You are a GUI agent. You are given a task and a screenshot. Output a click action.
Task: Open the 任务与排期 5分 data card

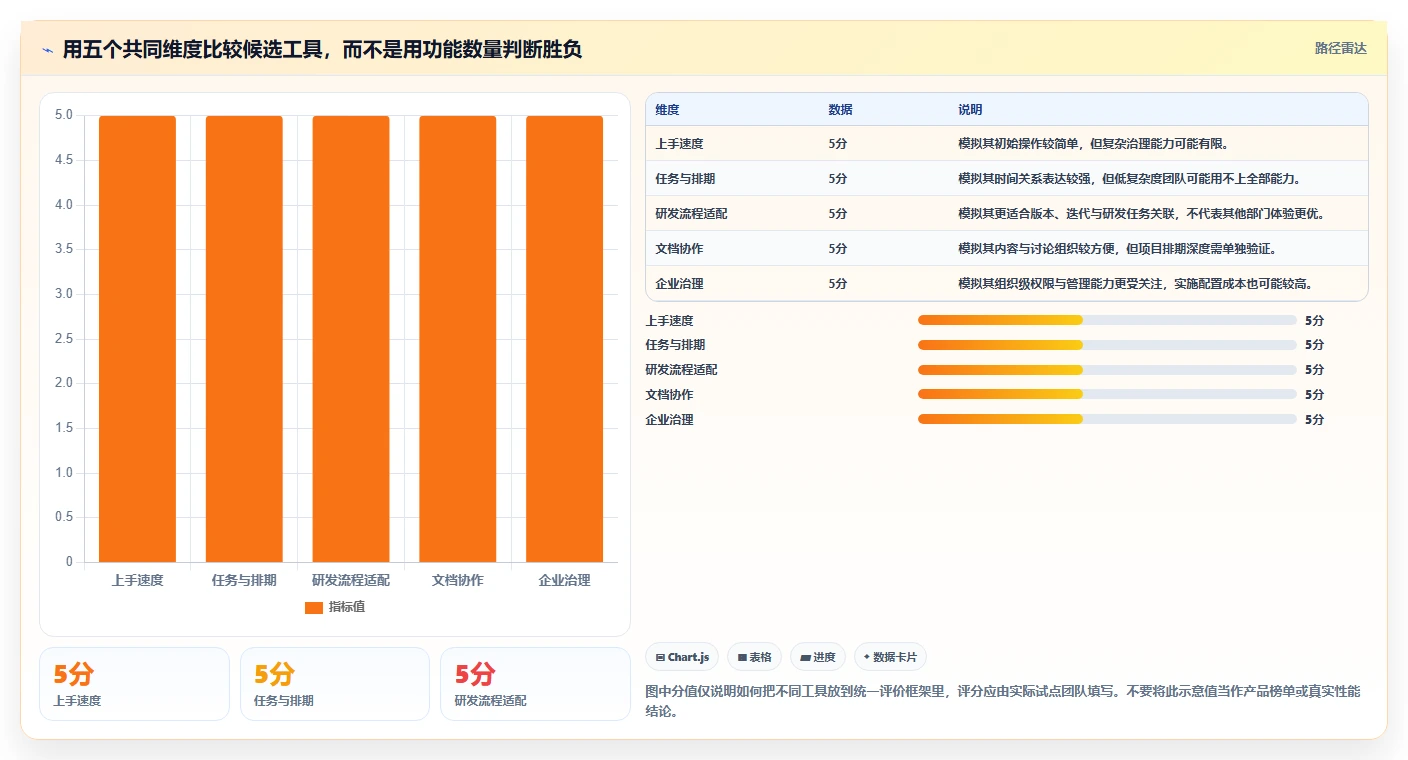tap(335, 684)
